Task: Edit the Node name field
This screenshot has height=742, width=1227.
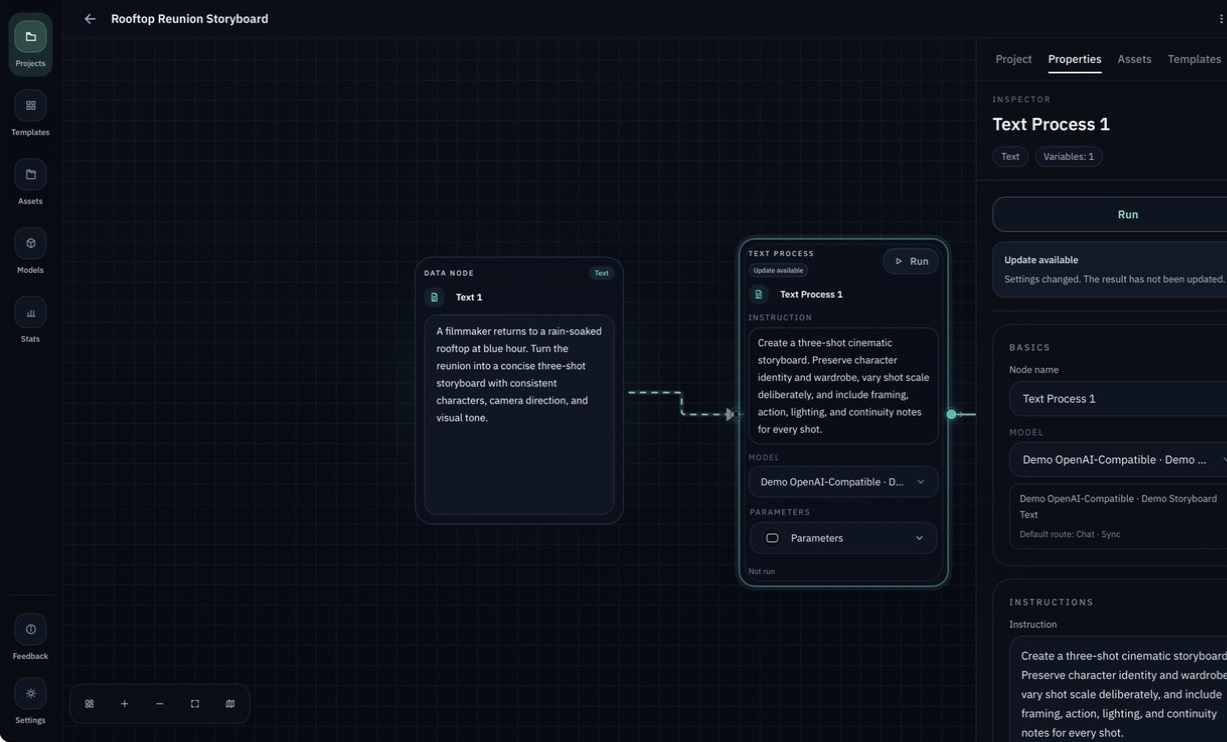Action: 1118,398
